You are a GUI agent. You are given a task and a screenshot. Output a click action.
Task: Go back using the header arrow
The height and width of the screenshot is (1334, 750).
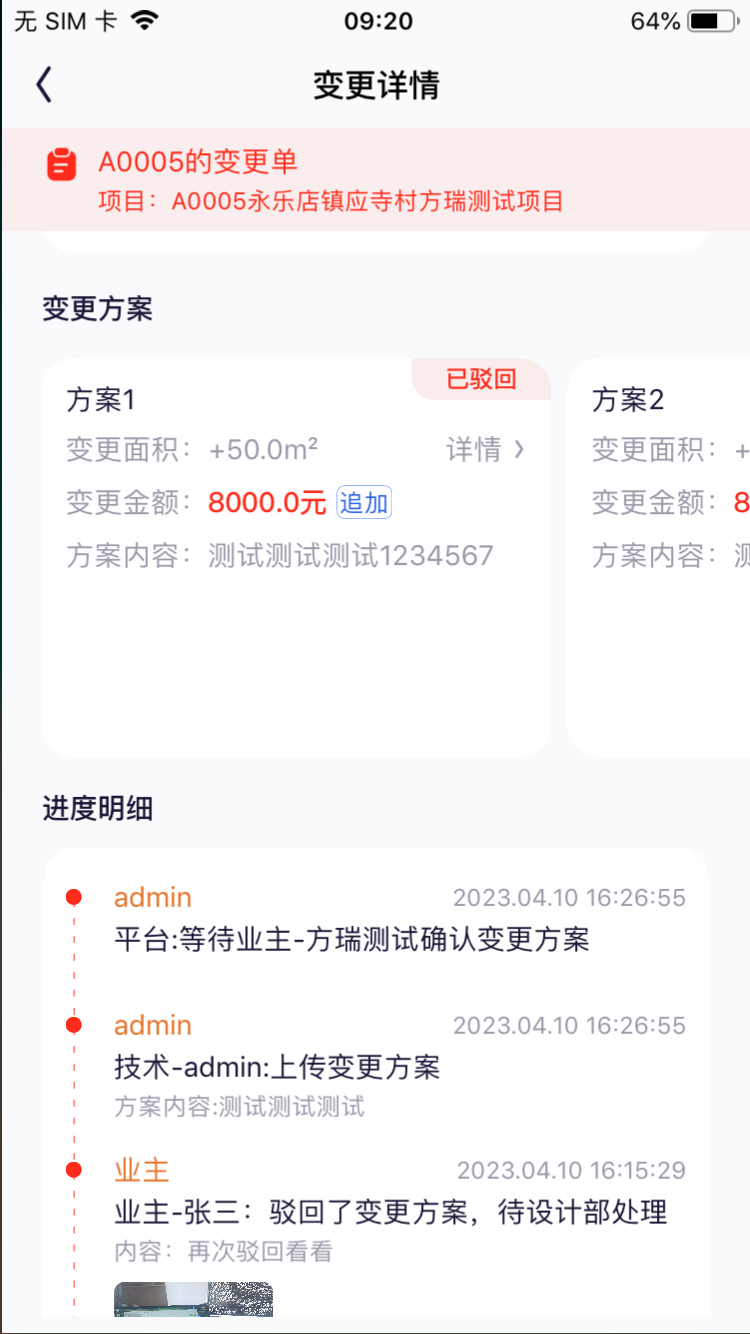click(x=43, y=85)
